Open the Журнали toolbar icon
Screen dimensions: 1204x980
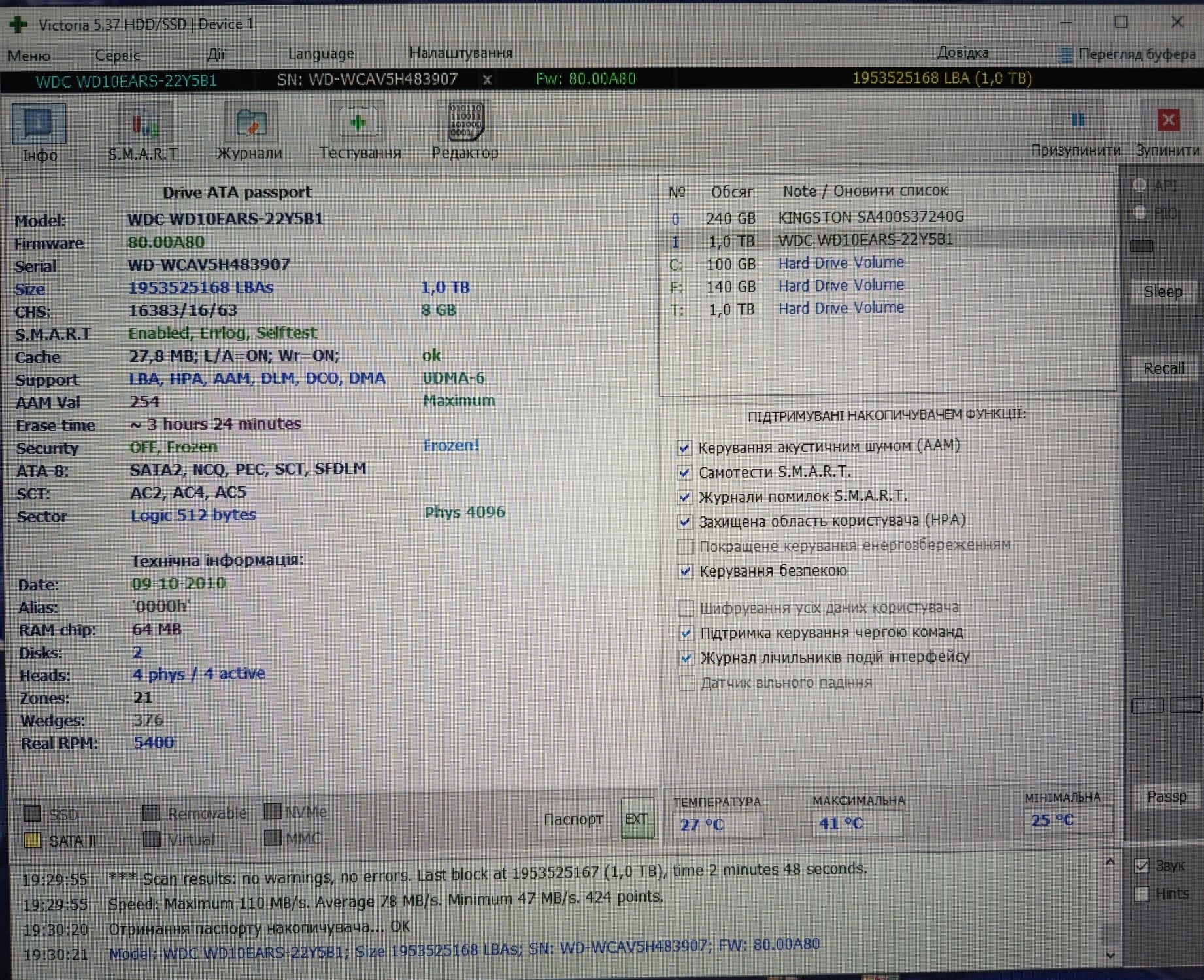pos(251,122)
